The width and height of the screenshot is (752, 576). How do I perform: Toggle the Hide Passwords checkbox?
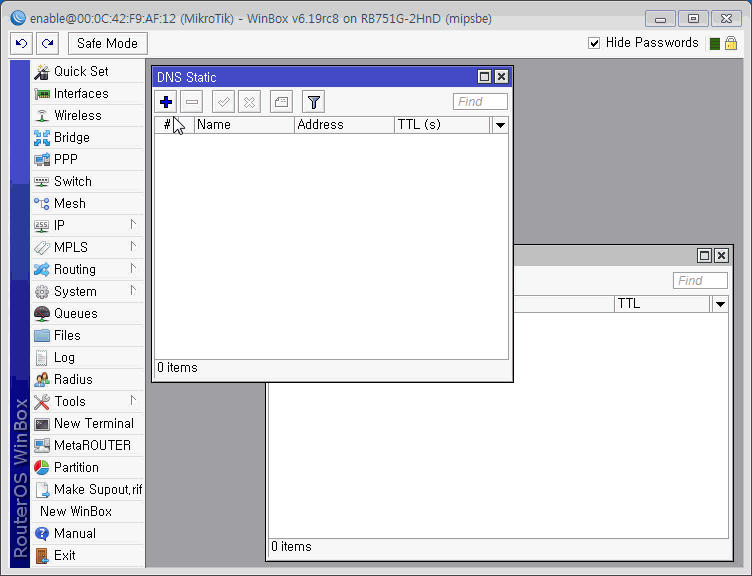(594, 43)
